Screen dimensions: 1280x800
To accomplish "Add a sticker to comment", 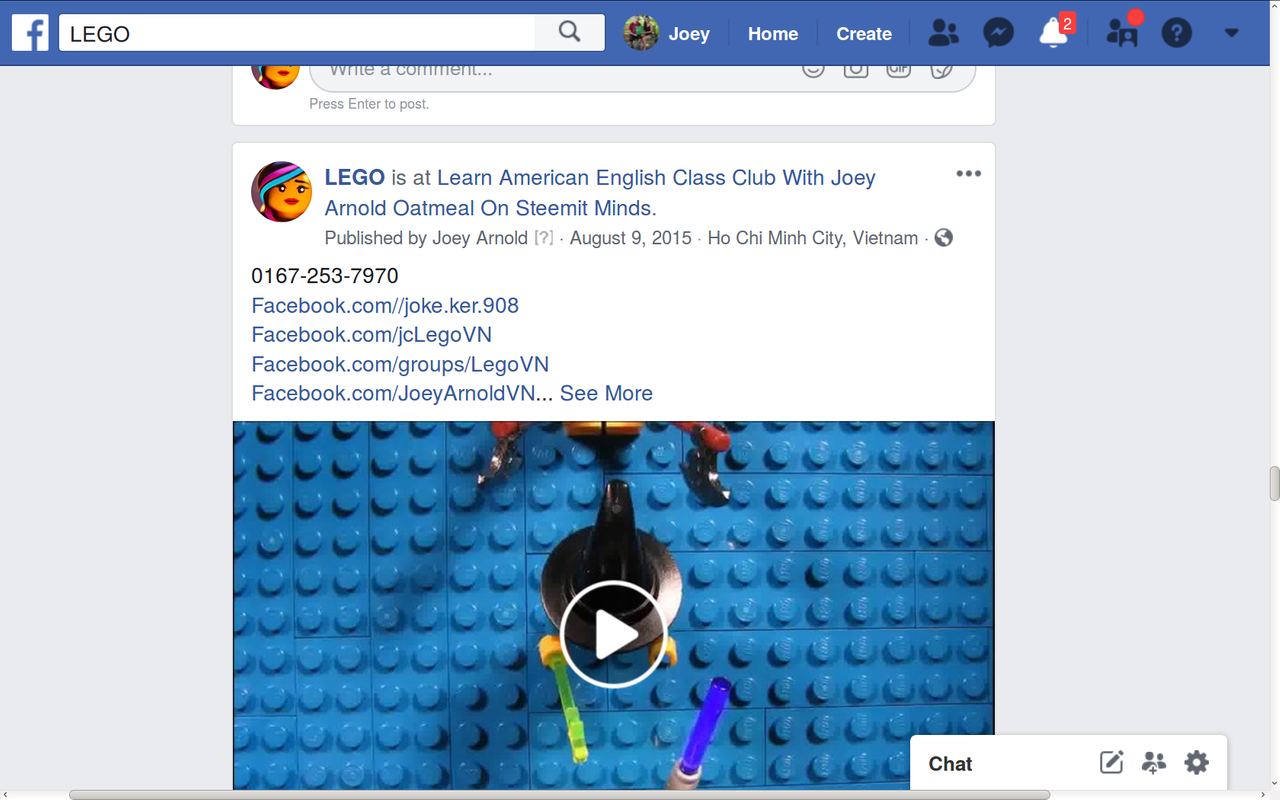I will [x=941, y=70].
